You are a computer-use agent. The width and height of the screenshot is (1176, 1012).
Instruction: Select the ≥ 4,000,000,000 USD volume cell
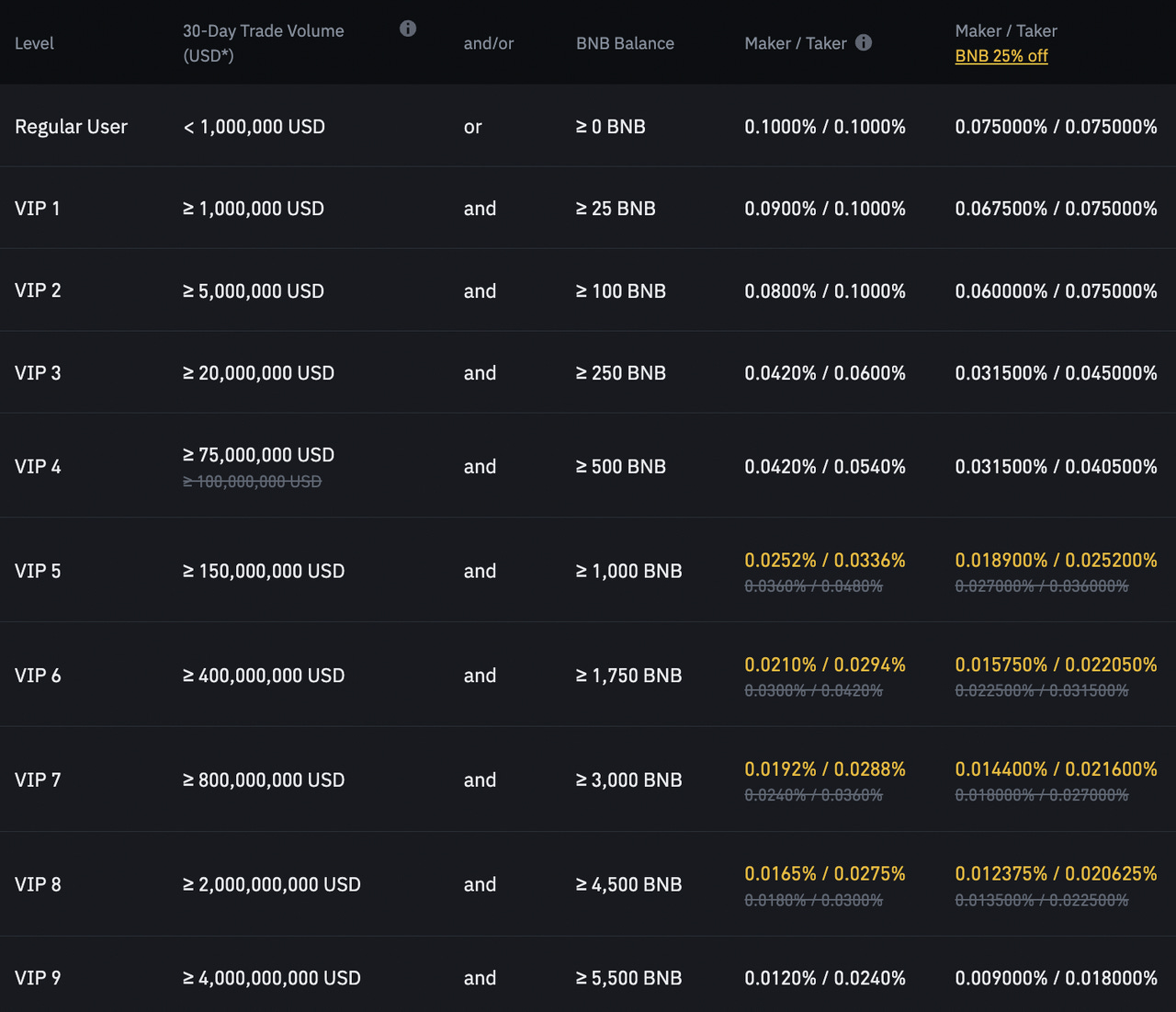coord(272,978)
